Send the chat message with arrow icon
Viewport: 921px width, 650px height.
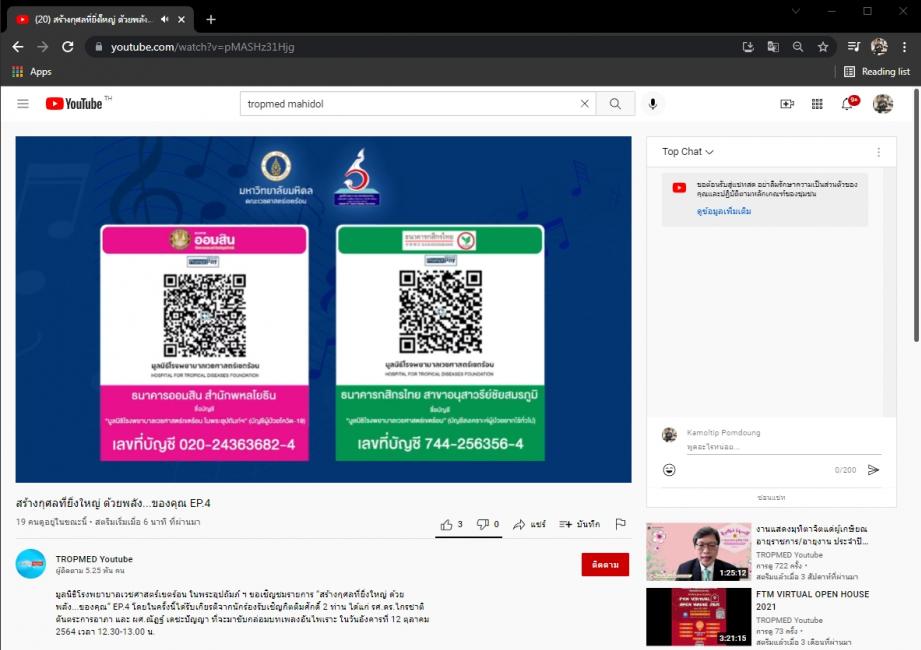873,470
